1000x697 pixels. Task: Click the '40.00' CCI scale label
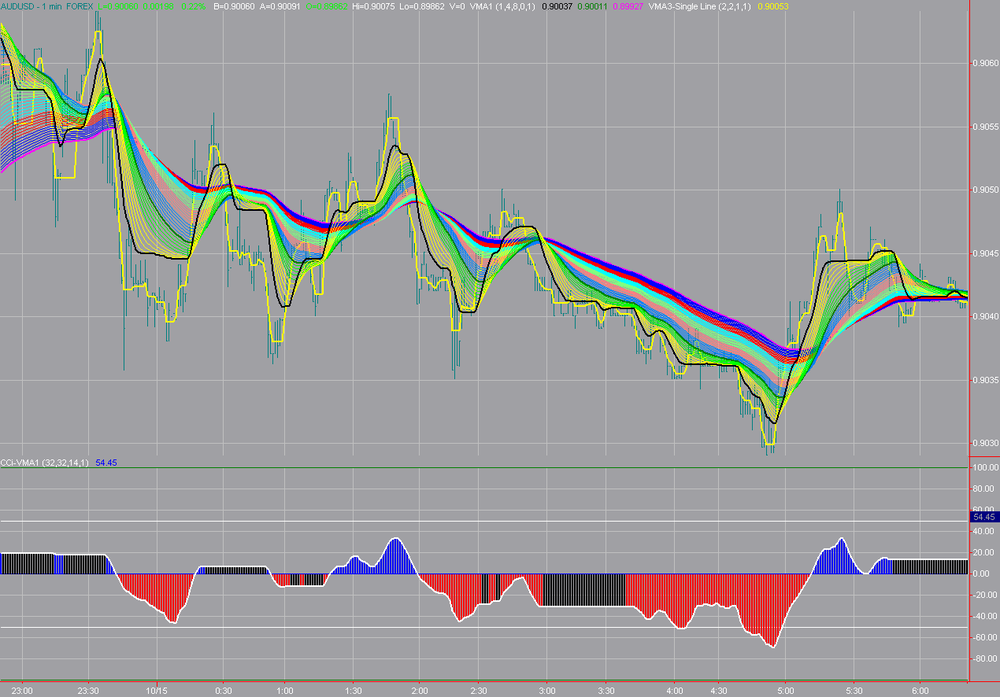tap(985, 531)
